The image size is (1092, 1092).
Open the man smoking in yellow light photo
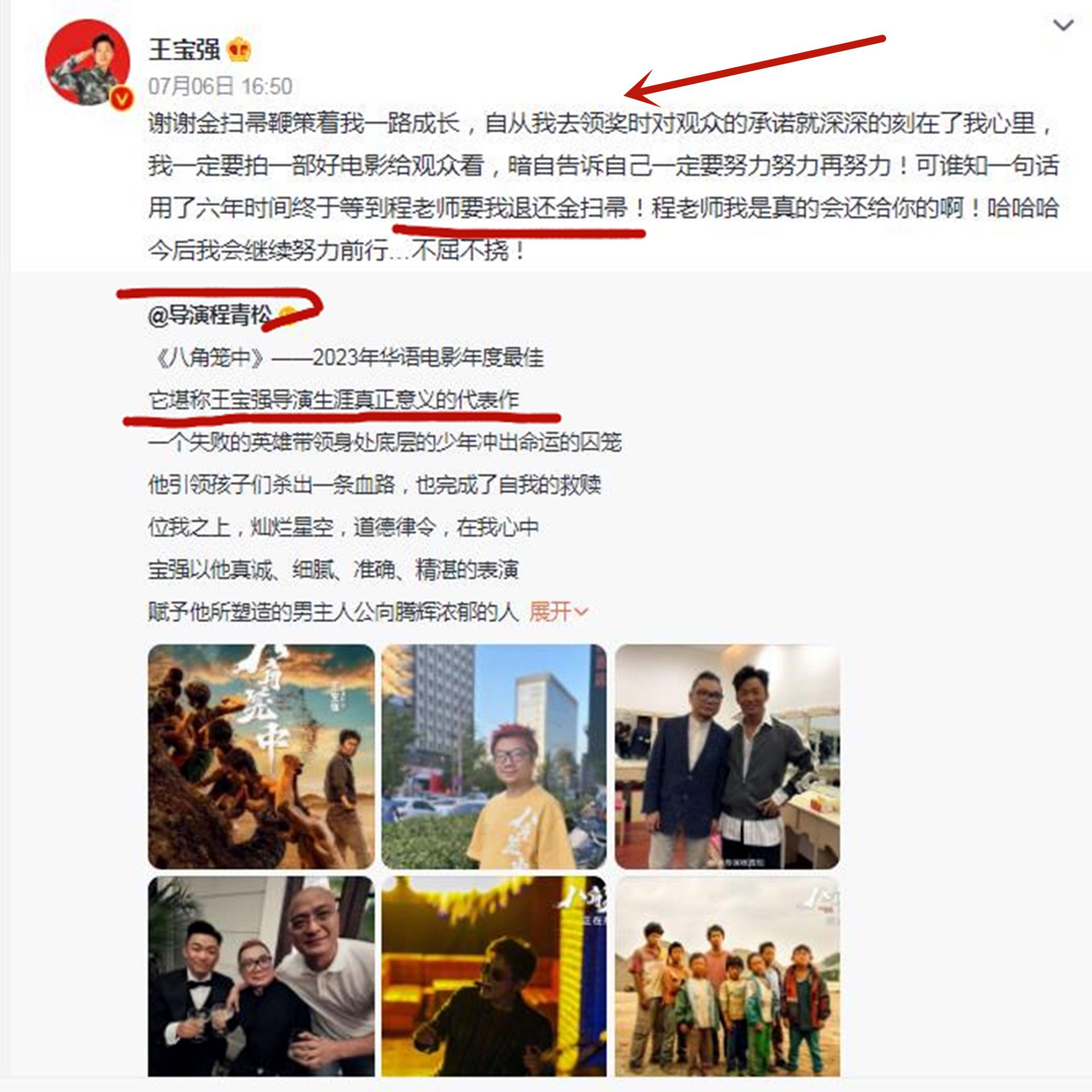coord(494,976)
